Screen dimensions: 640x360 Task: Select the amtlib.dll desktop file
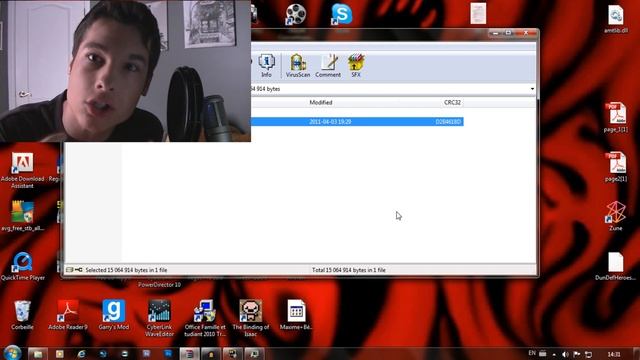[x=616, y=19]
